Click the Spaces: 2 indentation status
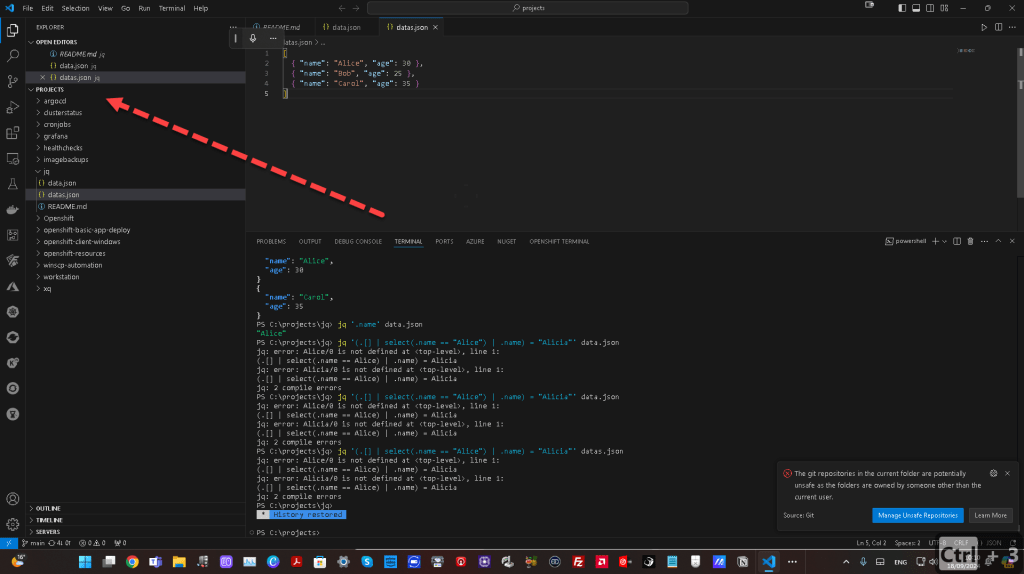1024x574 pixels. coord(907,543)
